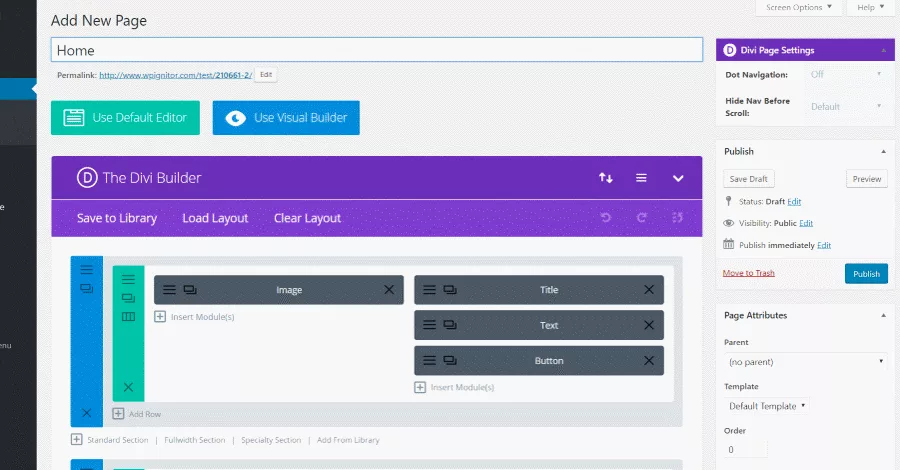Clone the blue section using its duplicate icon
Image resolution: width=900 pixels, height=470 pixels.
(87, 289)
